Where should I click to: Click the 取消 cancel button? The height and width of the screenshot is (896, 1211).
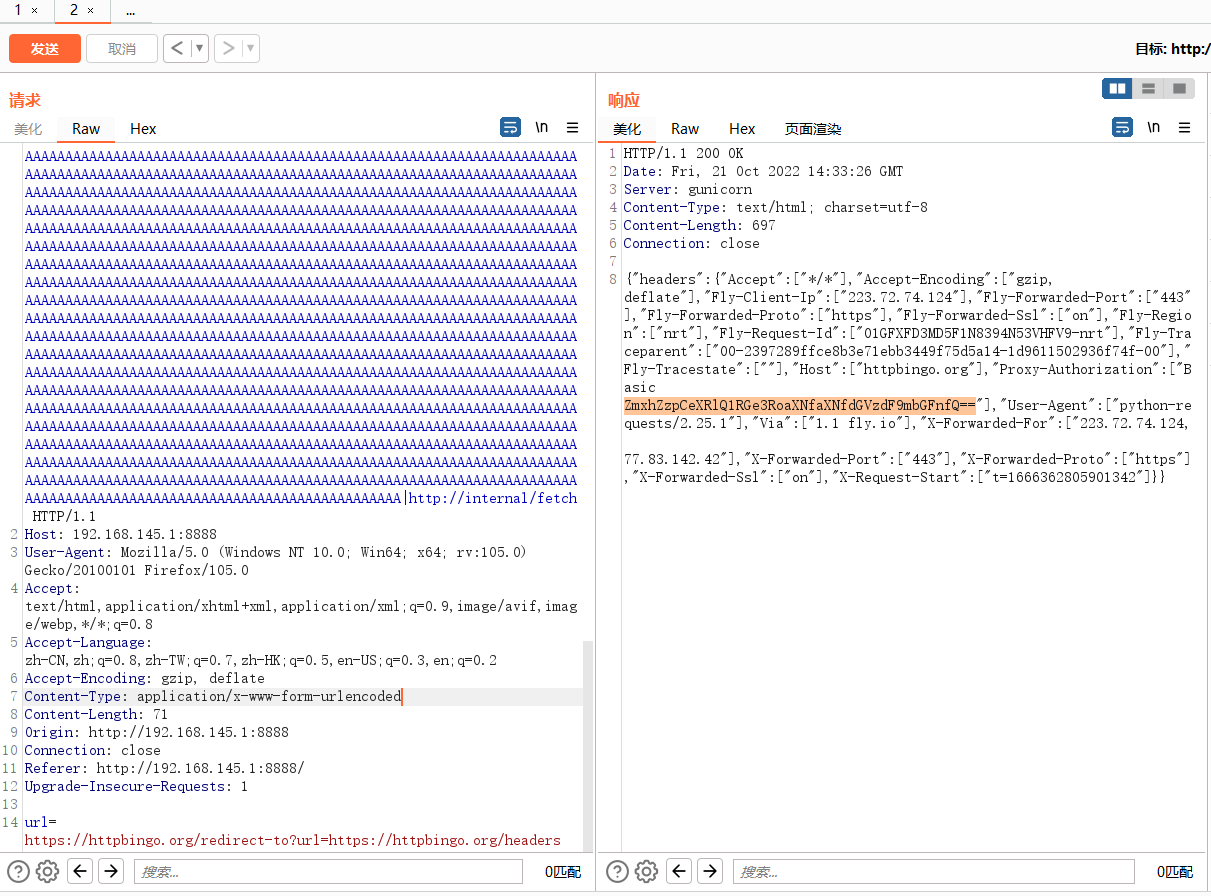tap(122, 48)
